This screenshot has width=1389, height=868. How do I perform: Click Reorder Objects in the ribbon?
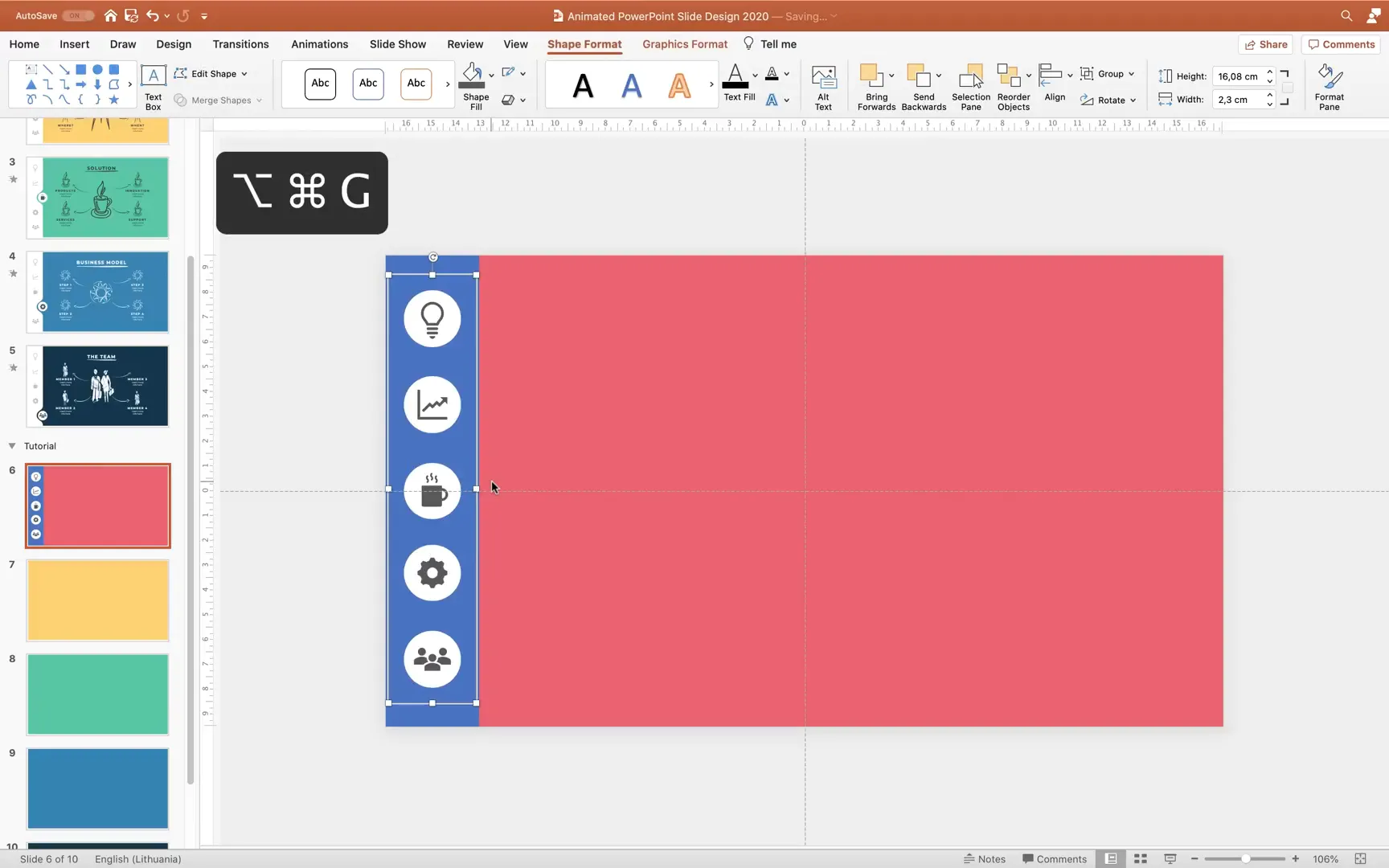pos(1013,84)
